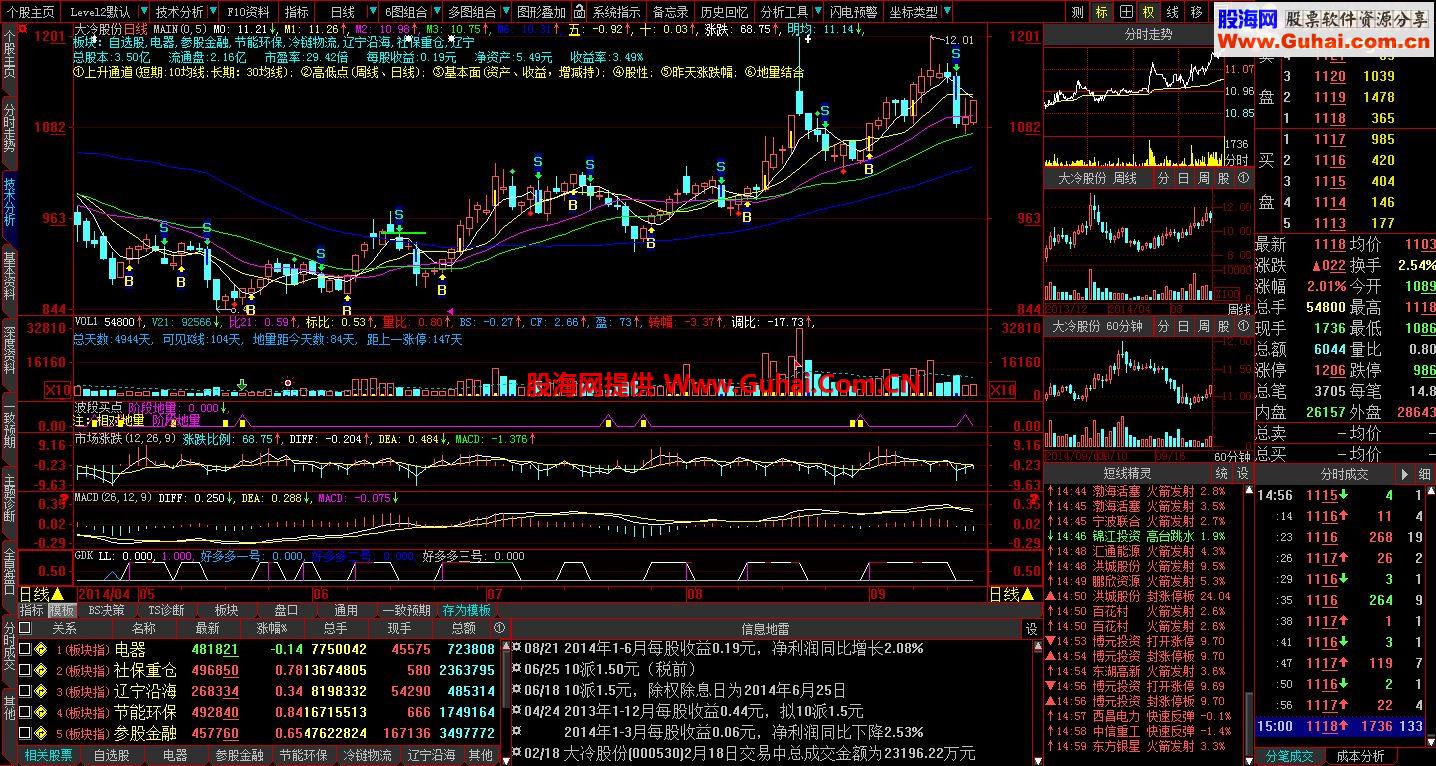Switch to the 分笔成交 tab
This screenshot has width=1436, height=766.
1290,756
